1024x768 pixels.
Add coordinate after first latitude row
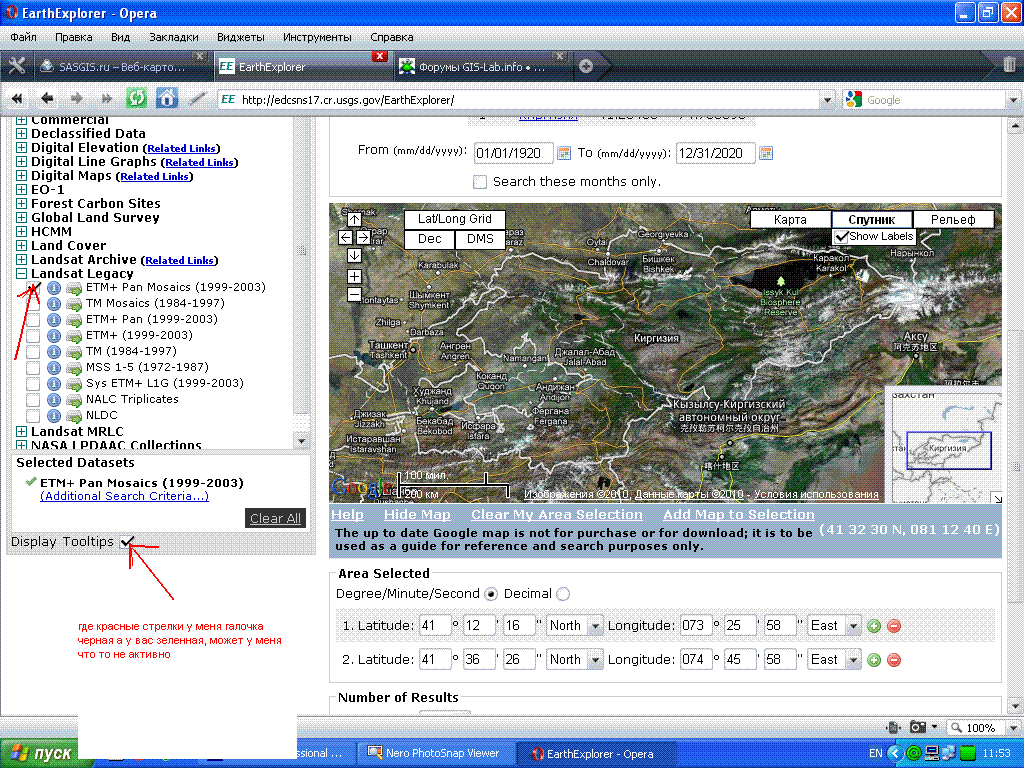(874, 626)
